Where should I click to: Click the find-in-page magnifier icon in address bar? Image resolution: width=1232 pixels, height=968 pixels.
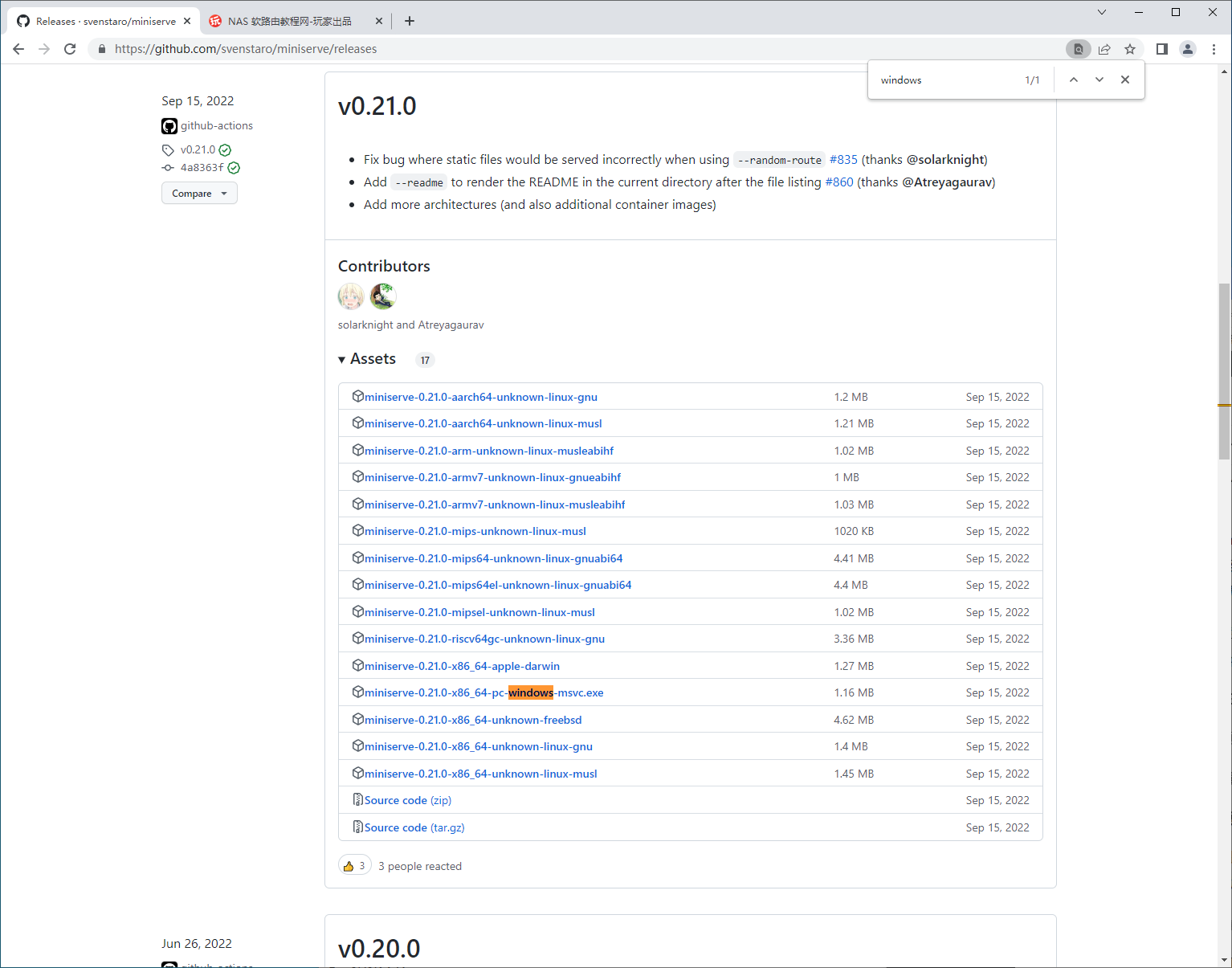point(1079,49)
